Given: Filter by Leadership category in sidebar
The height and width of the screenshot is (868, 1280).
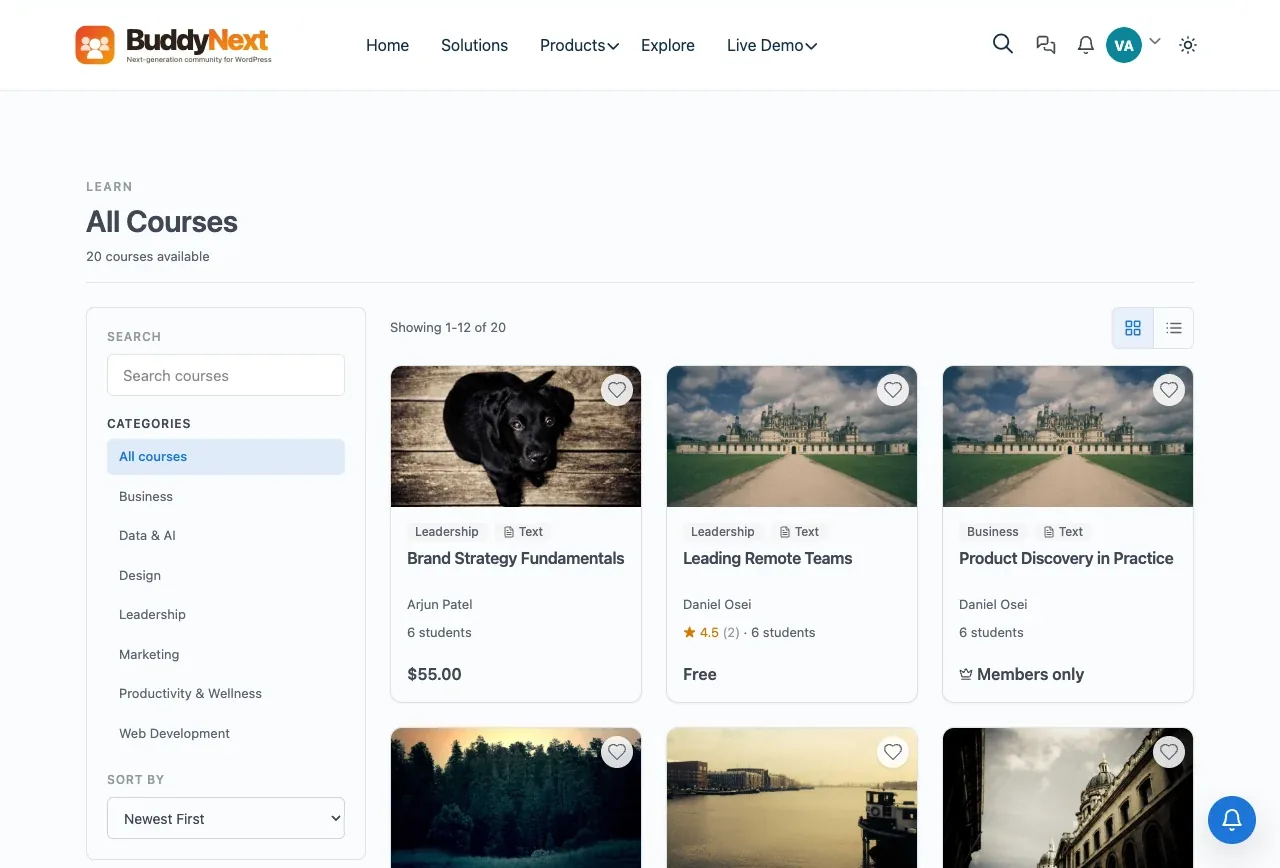Looking at the screenshot, I should tap(226, 615).
